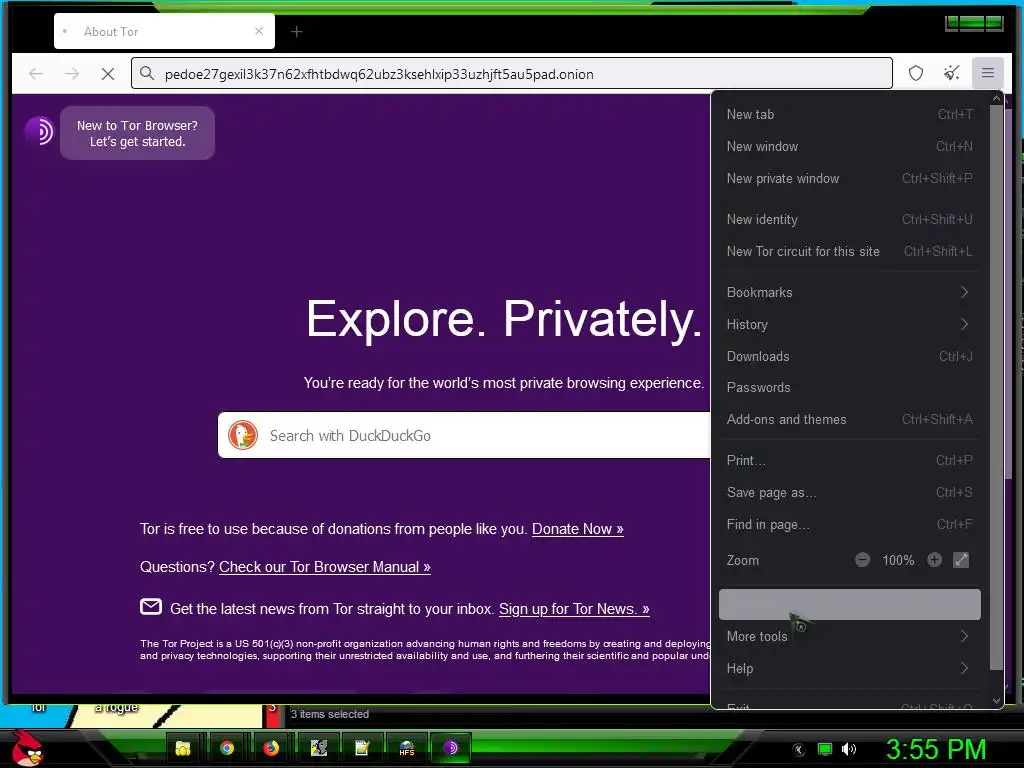The height and width of the screenshot is (768, 1024).
Task: Launch Firefox from the taskbar
Action: pyautogui.click(x=271, y=748)
